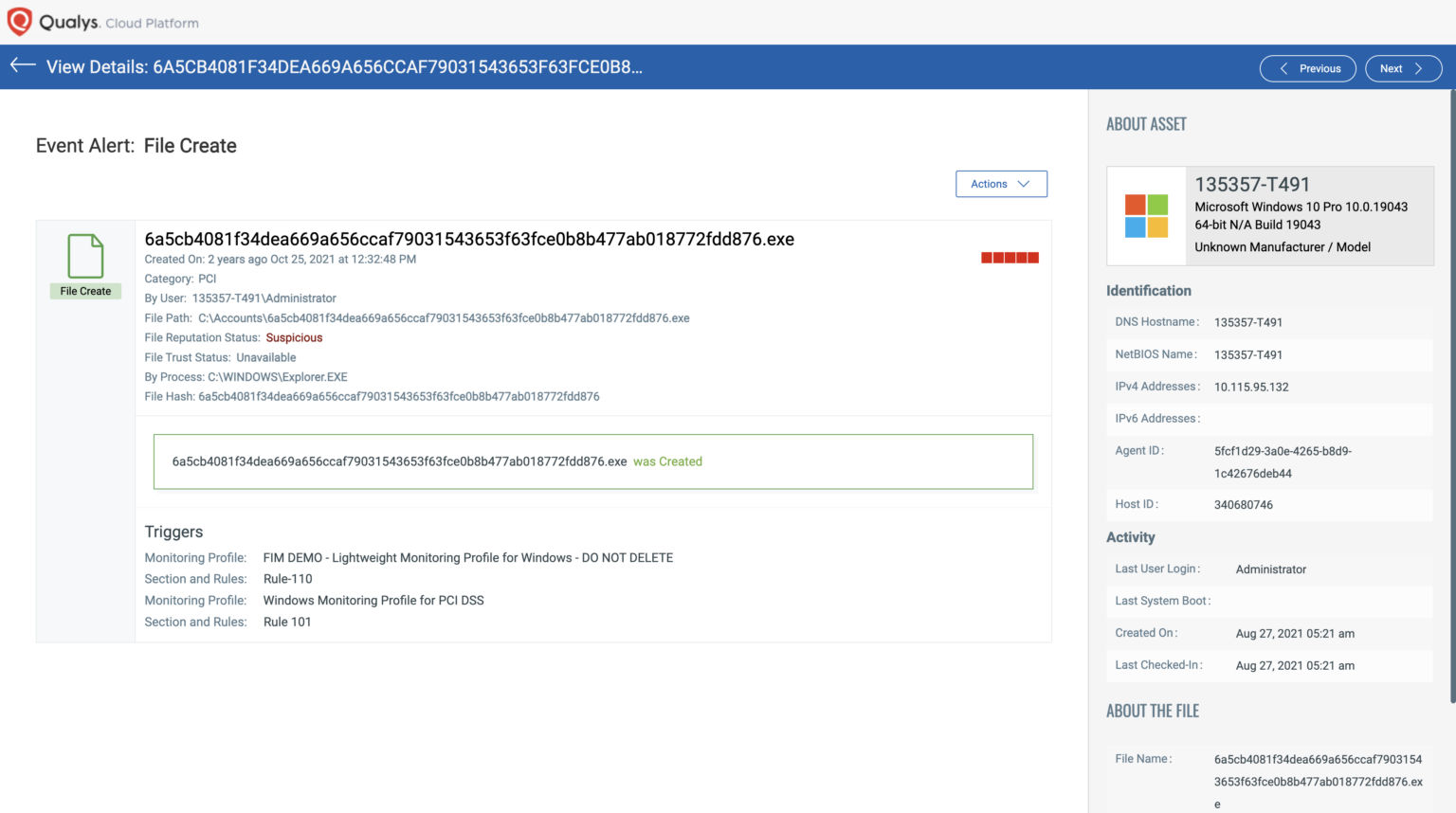Click the Windows logo tile for asset 135357-T491
Viewport: 1456px width, 813px height.
pyautogui.click(x=1146, y=215)
